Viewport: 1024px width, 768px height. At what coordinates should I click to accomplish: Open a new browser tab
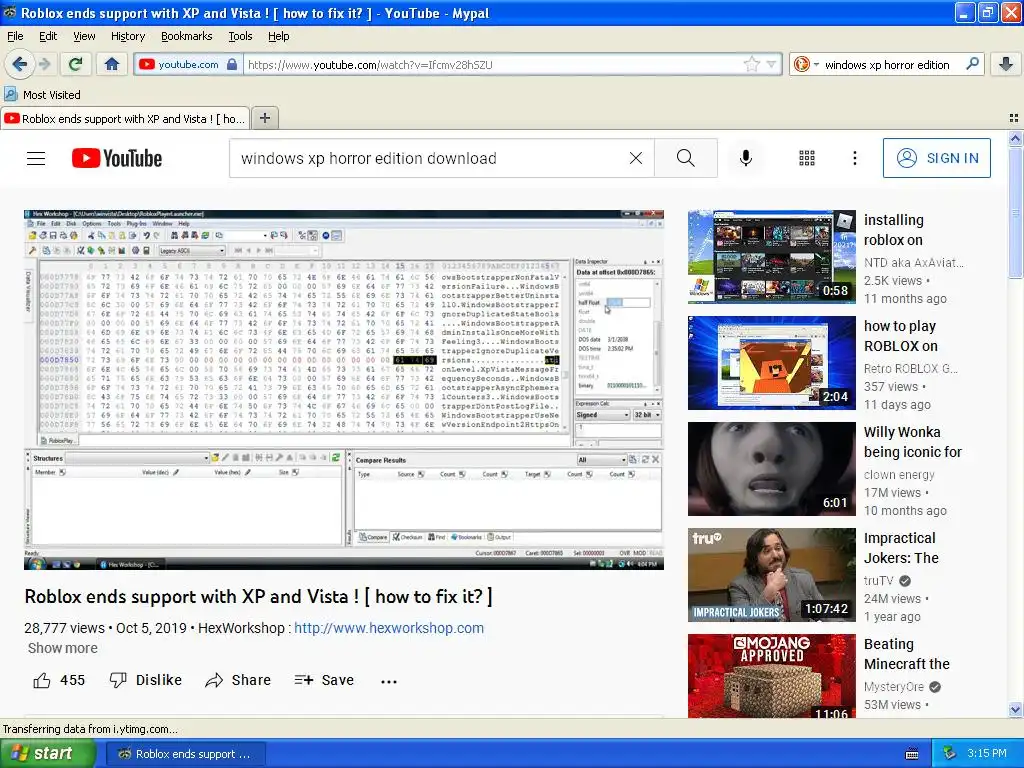[264, 118]
